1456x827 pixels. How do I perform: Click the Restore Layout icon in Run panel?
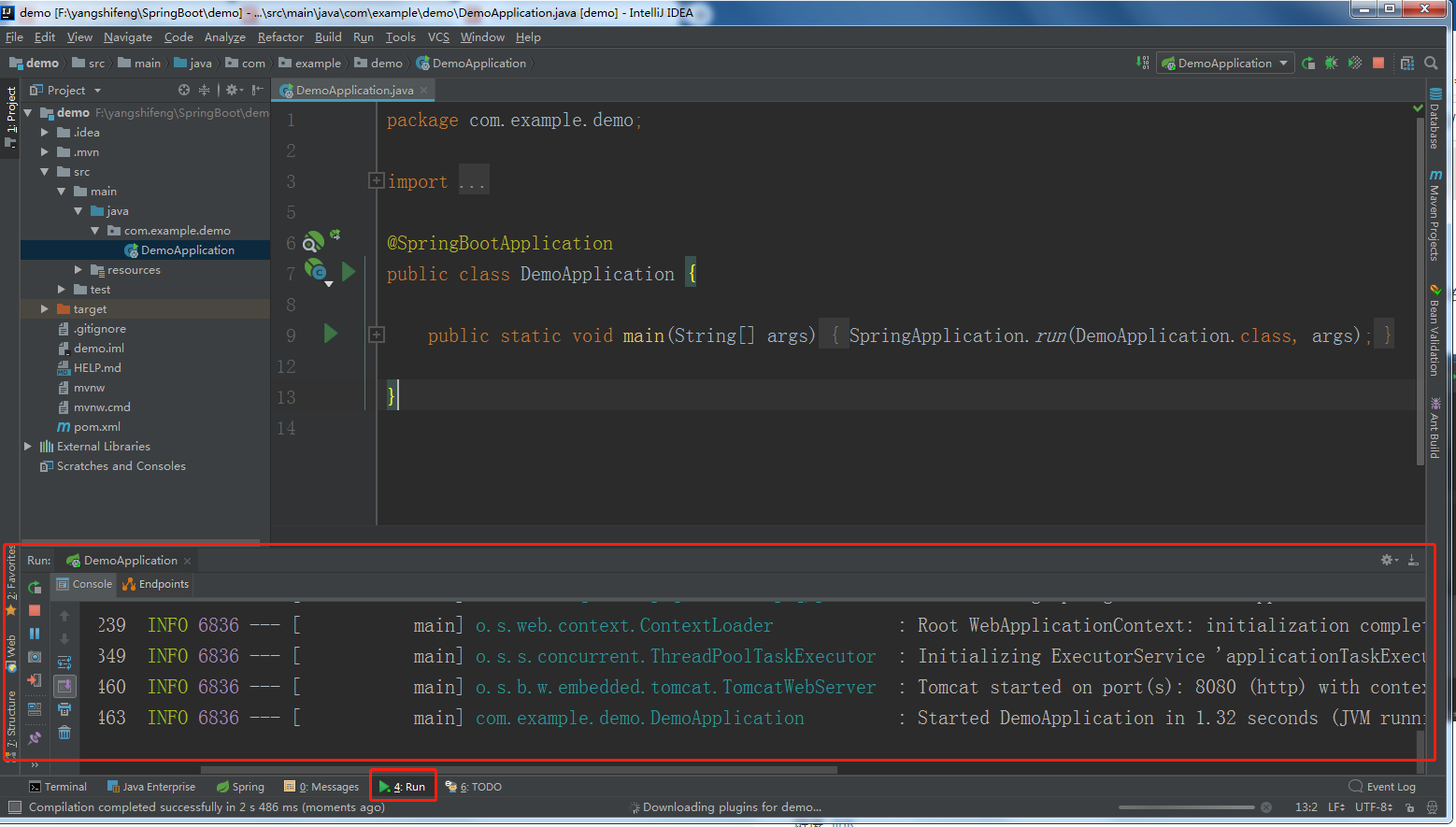pos(35,709)
